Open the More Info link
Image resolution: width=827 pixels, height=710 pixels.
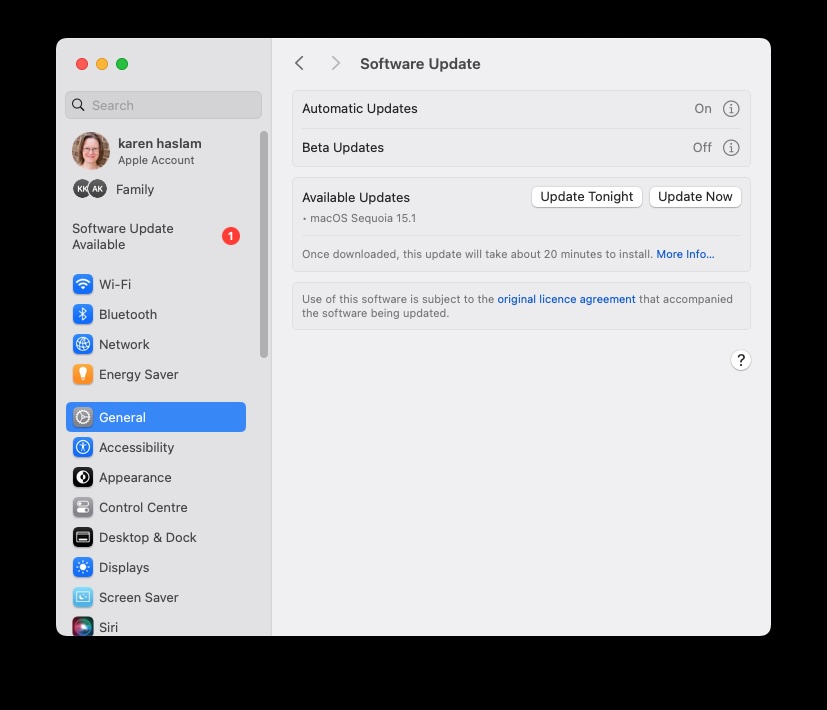point(685,254)
